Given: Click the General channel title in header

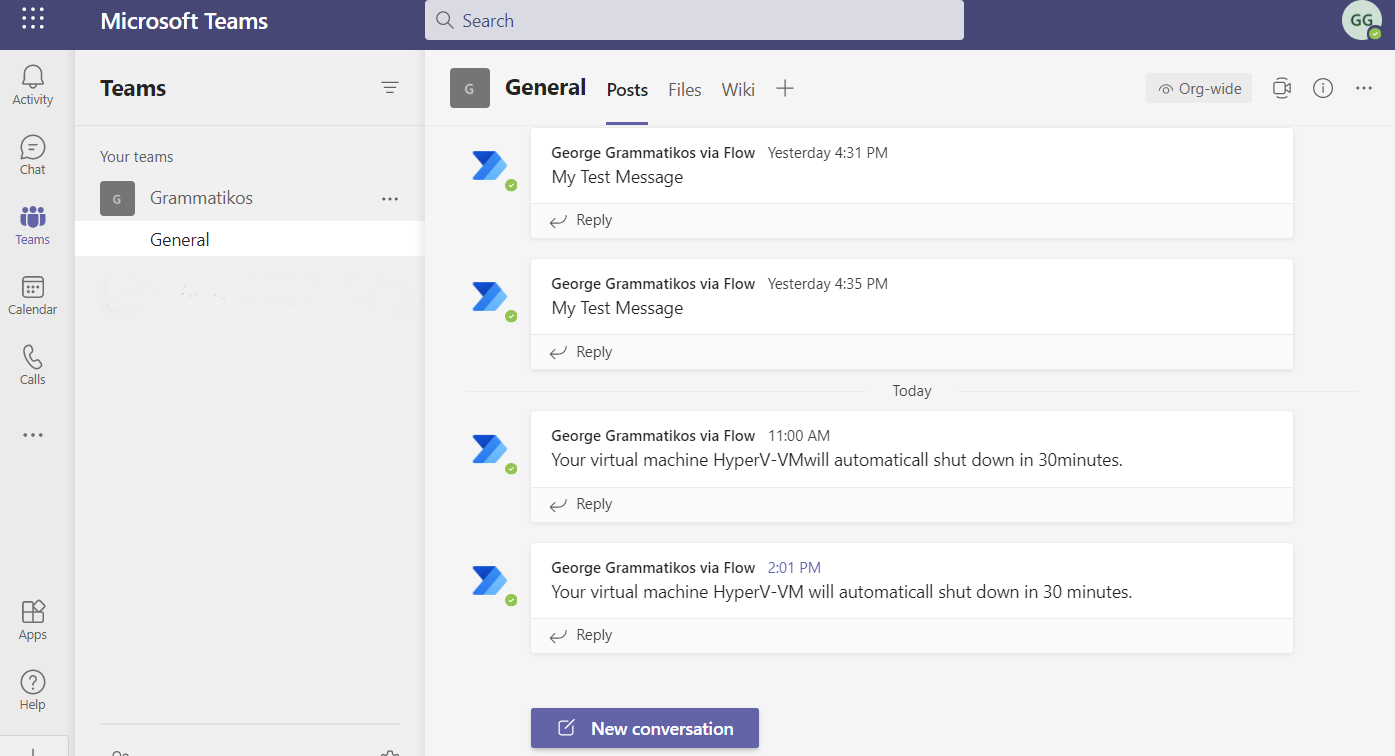Looking at the screenshot, I should 546,88.
